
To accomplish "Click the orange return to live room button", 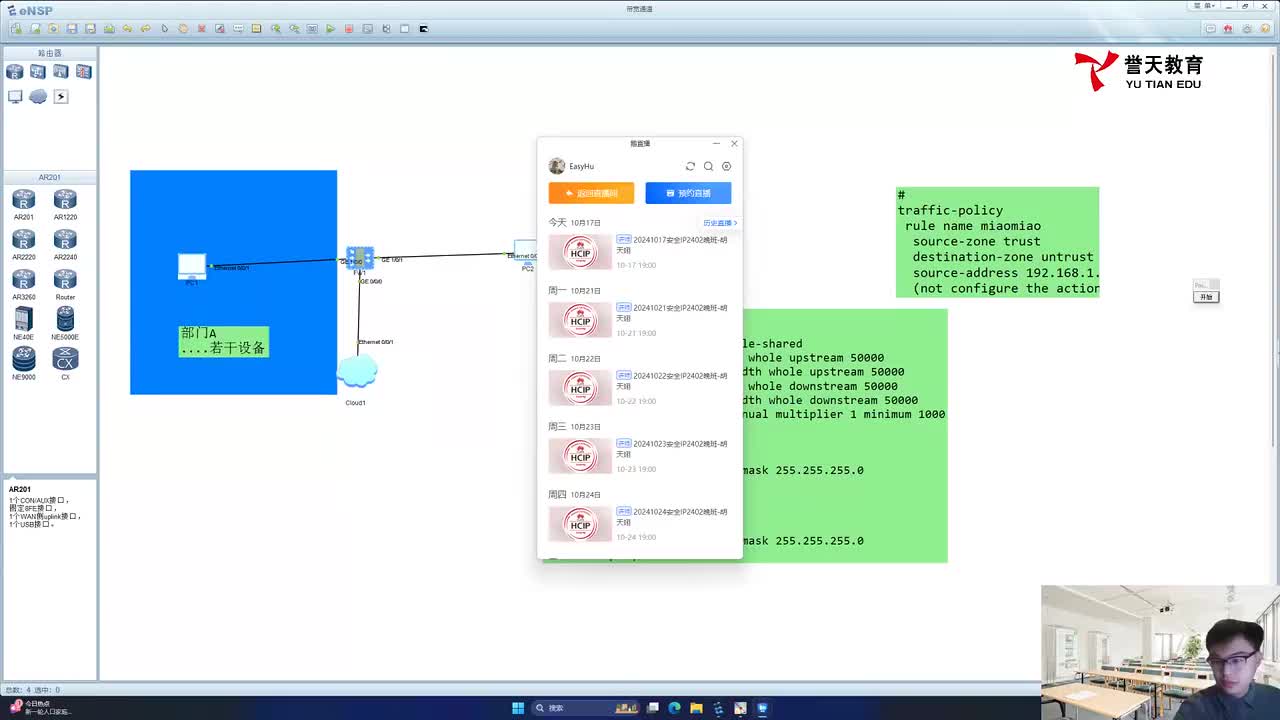I will (591, 193).
